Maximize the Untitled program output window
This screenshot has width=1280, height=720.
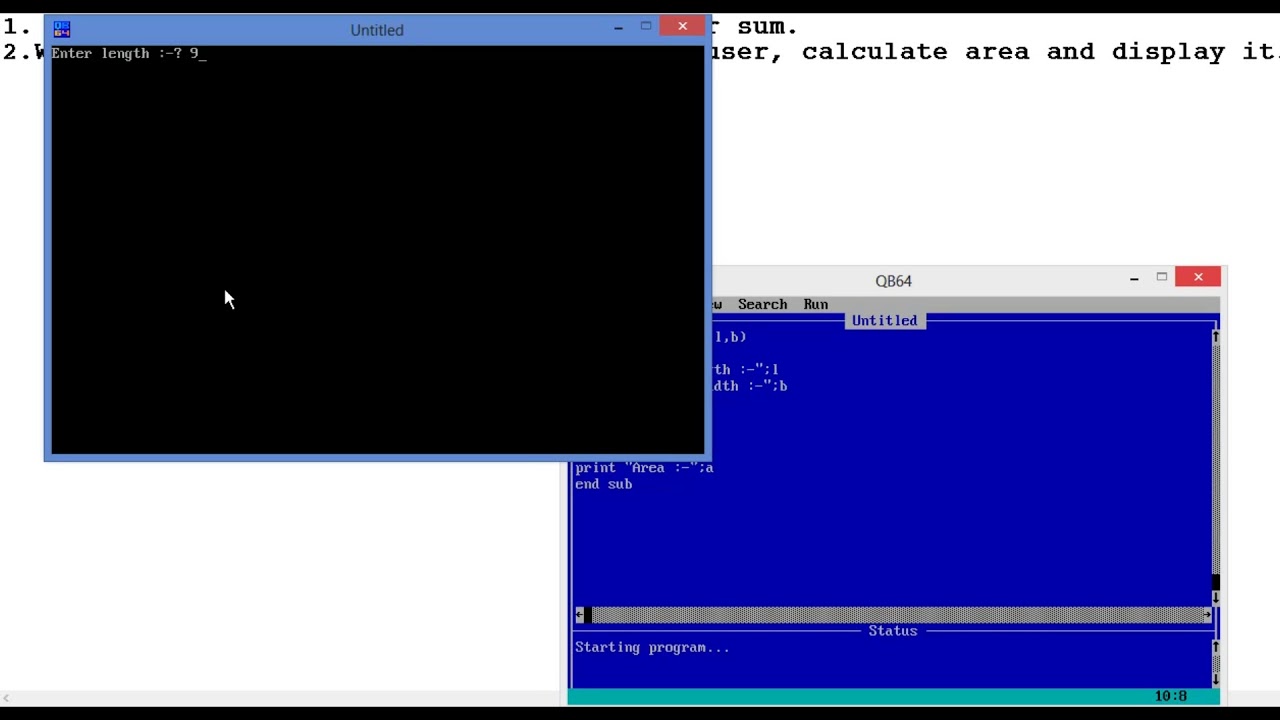pos(646,27)
